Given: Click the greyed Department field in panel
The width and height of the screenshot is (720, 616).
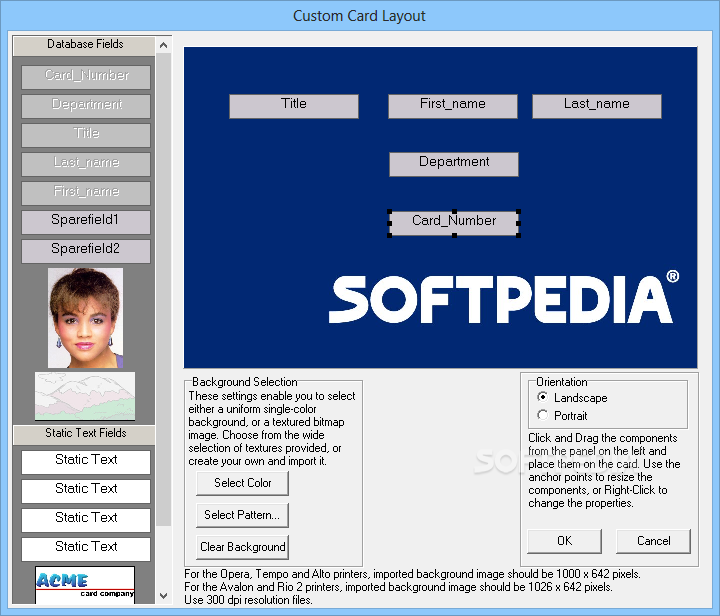Looking at the screenshot, I should (86, 106).
